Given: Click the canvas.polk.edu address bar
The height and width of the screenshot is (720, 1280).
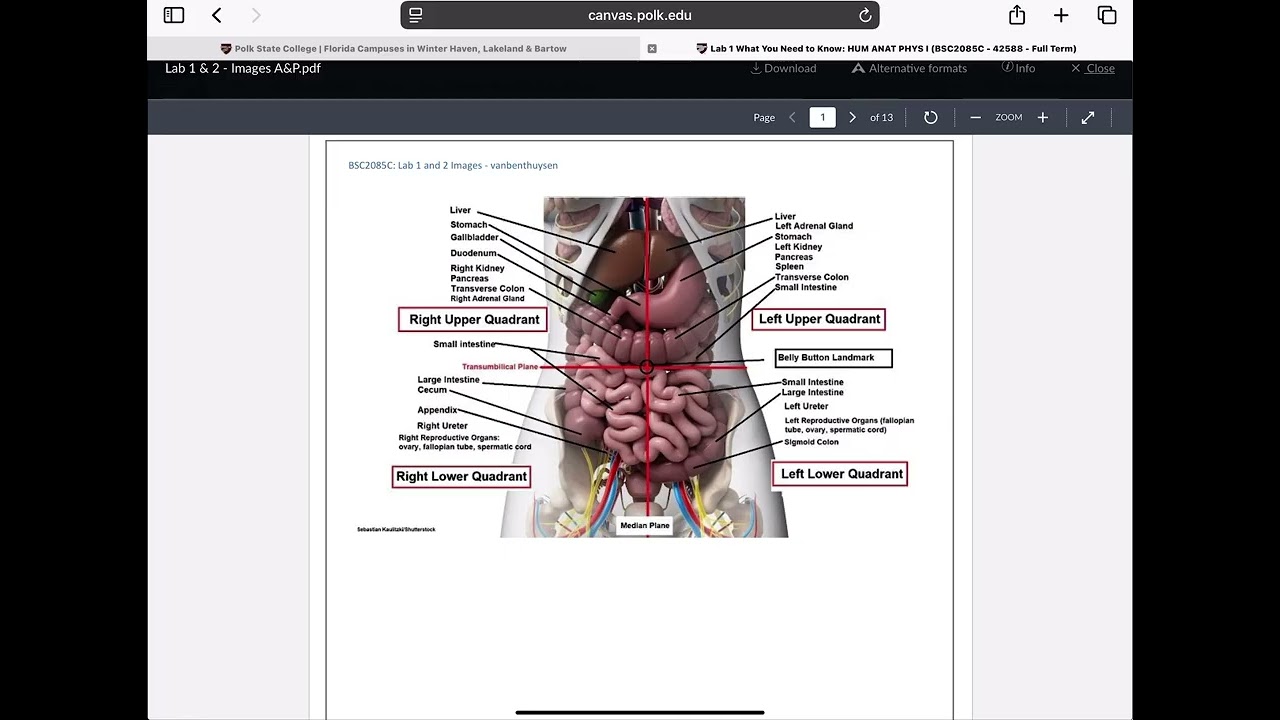Looking at the screenshot, I should (640, 15).
